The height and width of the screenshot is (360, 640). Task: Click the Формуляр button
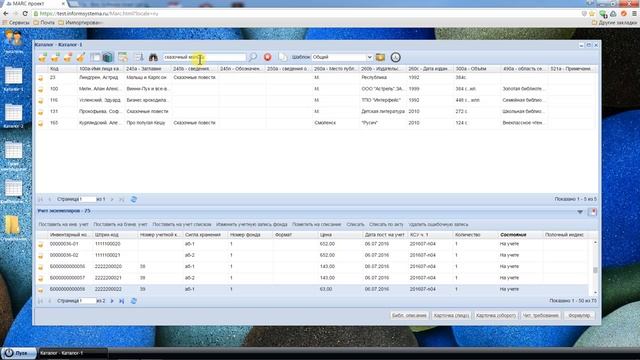tap(580, 316)
